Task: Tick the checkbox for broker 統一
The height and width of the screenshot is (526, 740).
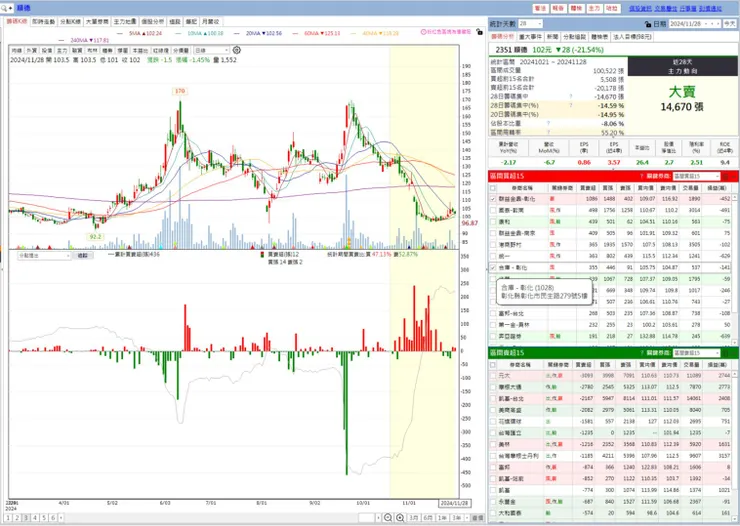Action: [493, 256]
